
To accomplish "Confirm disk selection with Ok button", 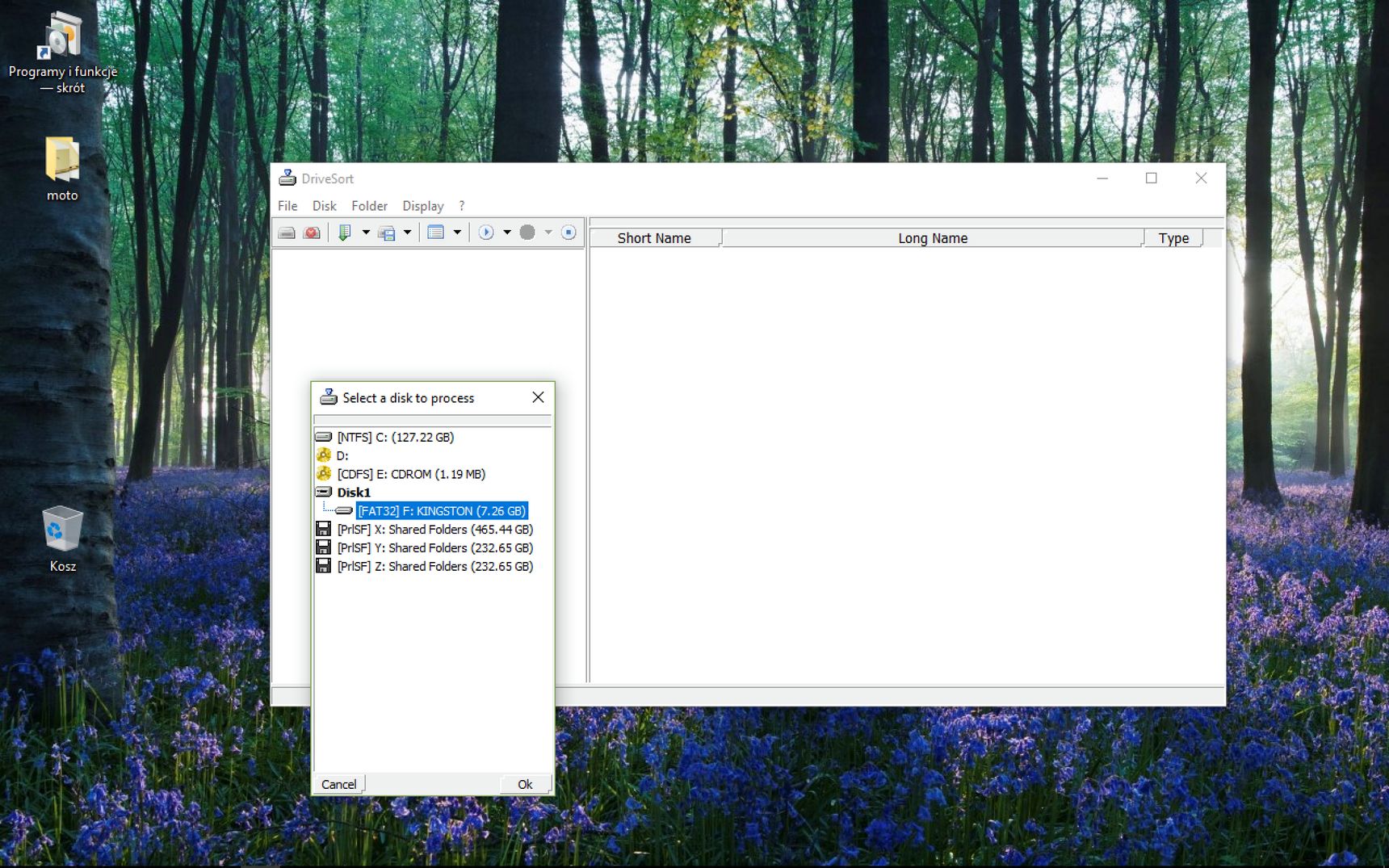I will [525, 784].
